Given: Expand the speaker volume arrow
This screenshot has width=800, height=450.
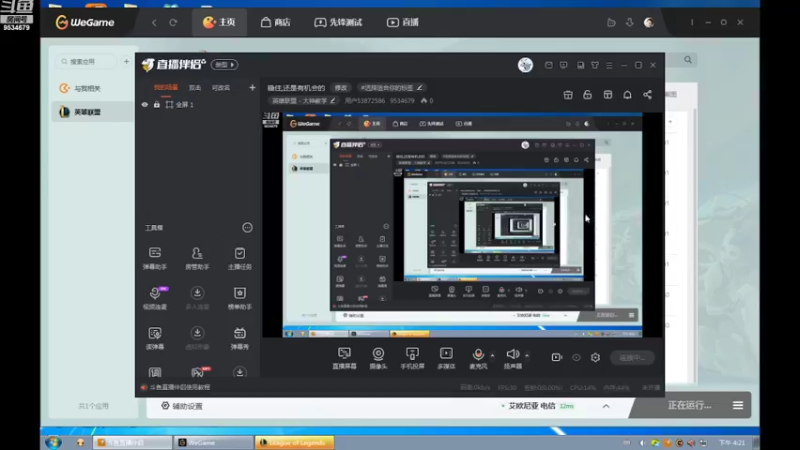Looking at the screenshot, I should 527,355.
